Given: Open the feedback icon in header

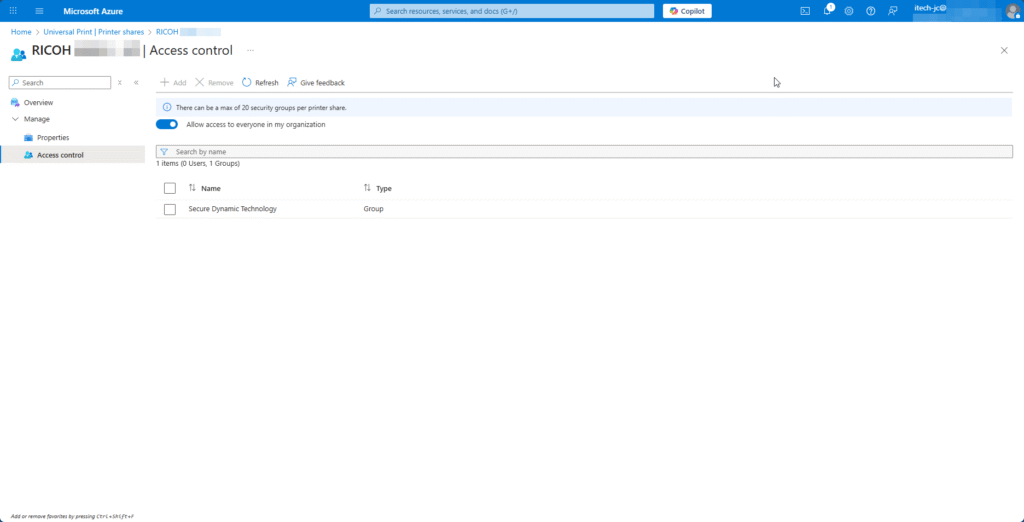Looking at the screenshot, I should coord(892,11).
